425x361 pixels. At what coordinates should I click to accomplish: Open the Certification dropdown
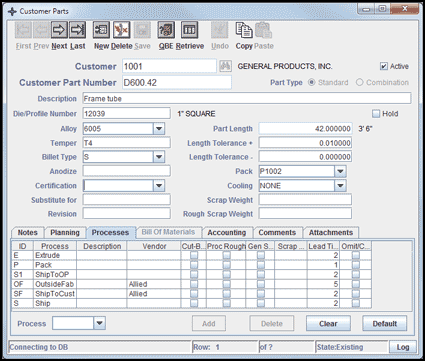(x=159, y=186)
